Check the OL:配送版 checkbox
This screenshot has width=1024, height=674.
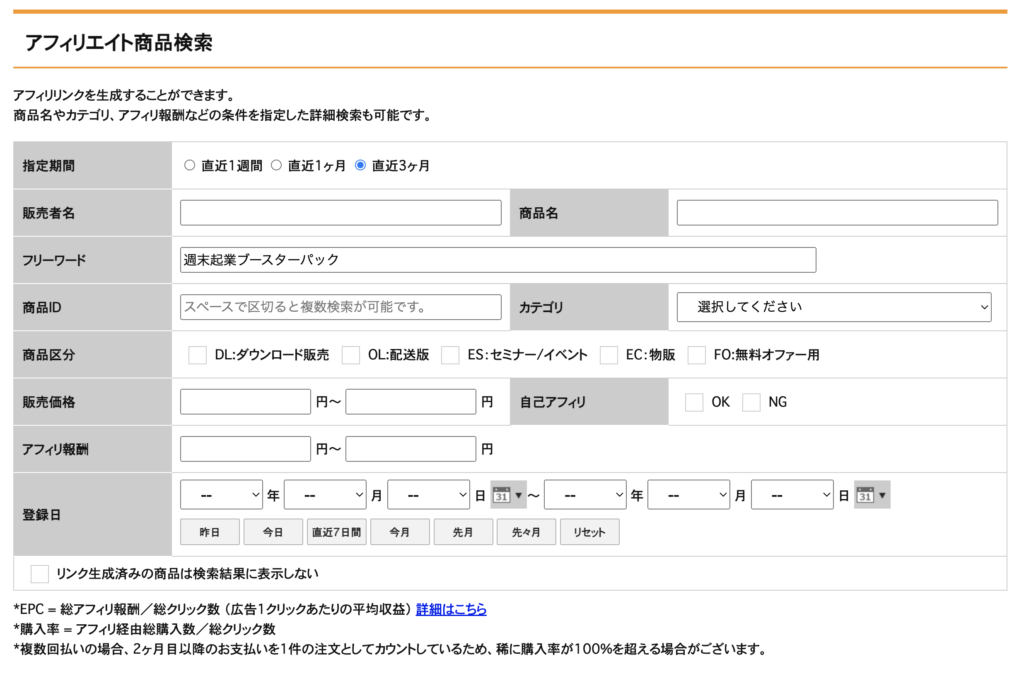click(351, 355)
